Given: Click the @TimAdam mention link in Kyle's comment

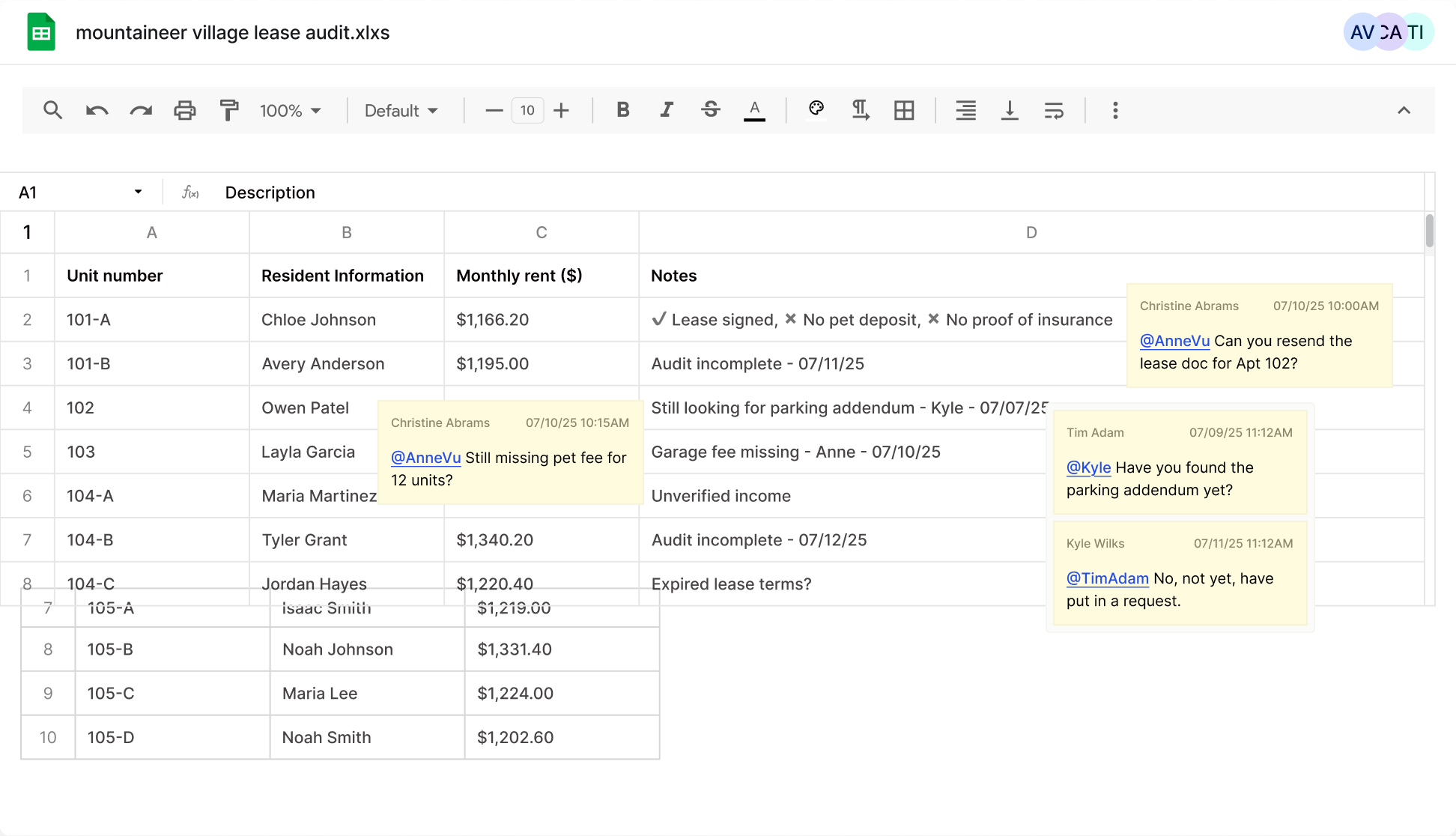Looking at the screenshot, I should [1108, 578].
